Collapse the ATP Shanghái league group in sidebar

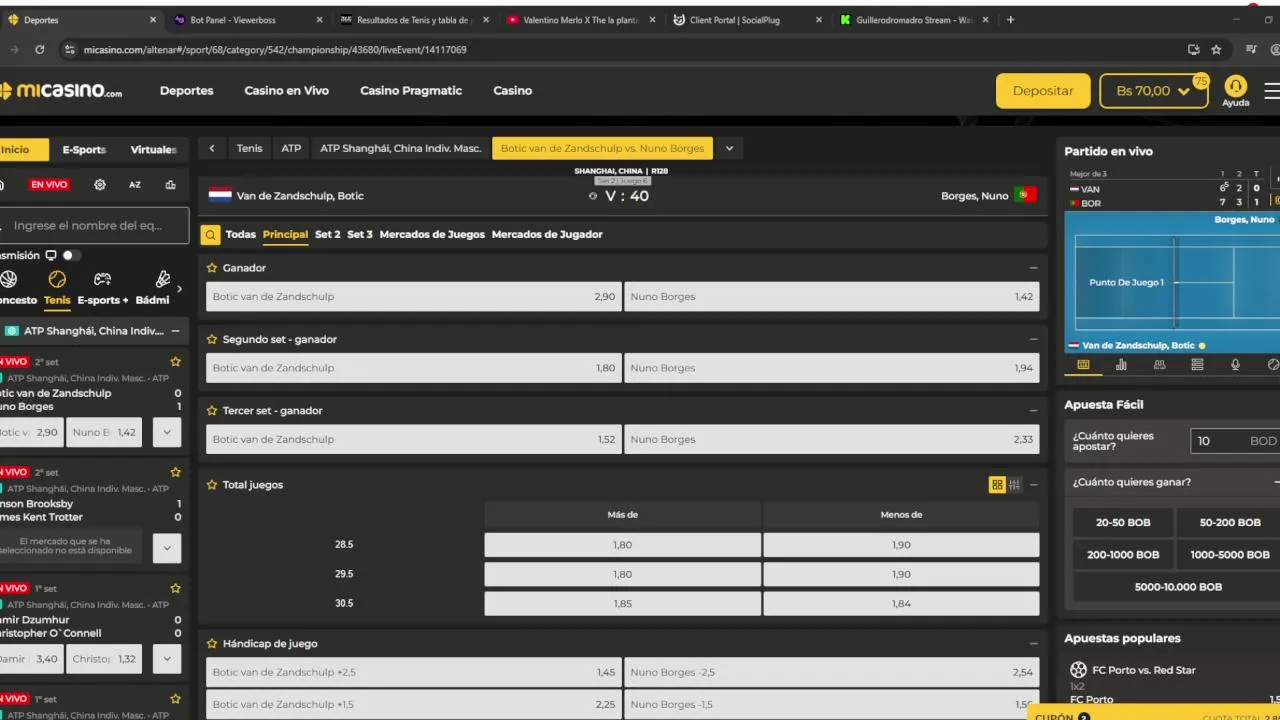click(x=176, y=331)
